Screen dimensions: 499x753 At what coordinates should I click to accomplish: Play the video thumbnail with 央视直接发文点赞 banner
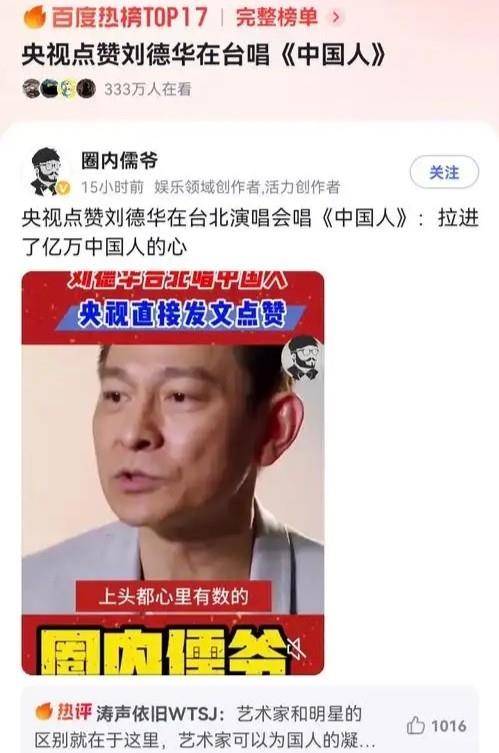click(x=173, y=473)
